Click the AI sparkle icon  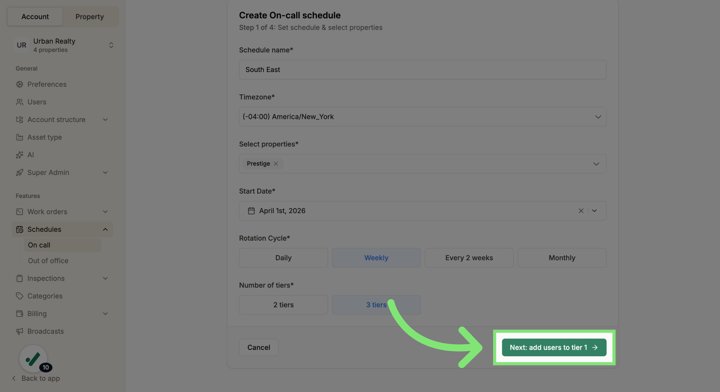(19, 155)
